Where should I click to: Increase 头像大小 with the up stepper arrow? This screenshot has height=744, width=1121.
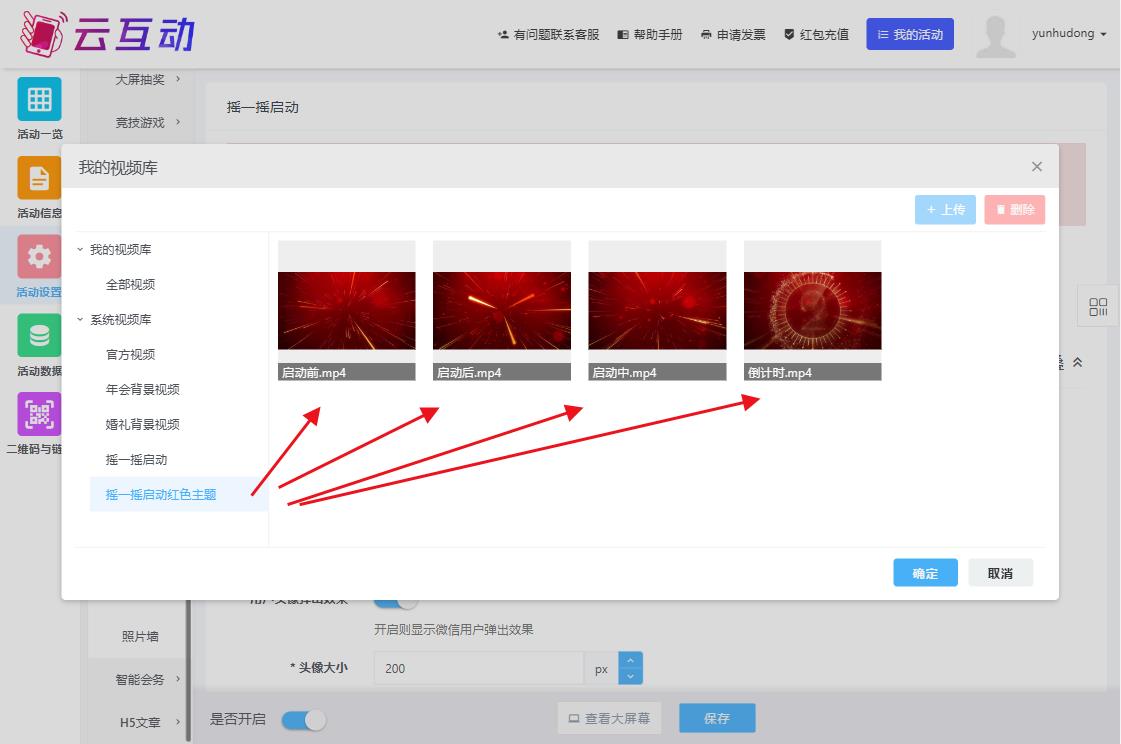[630, 660]
